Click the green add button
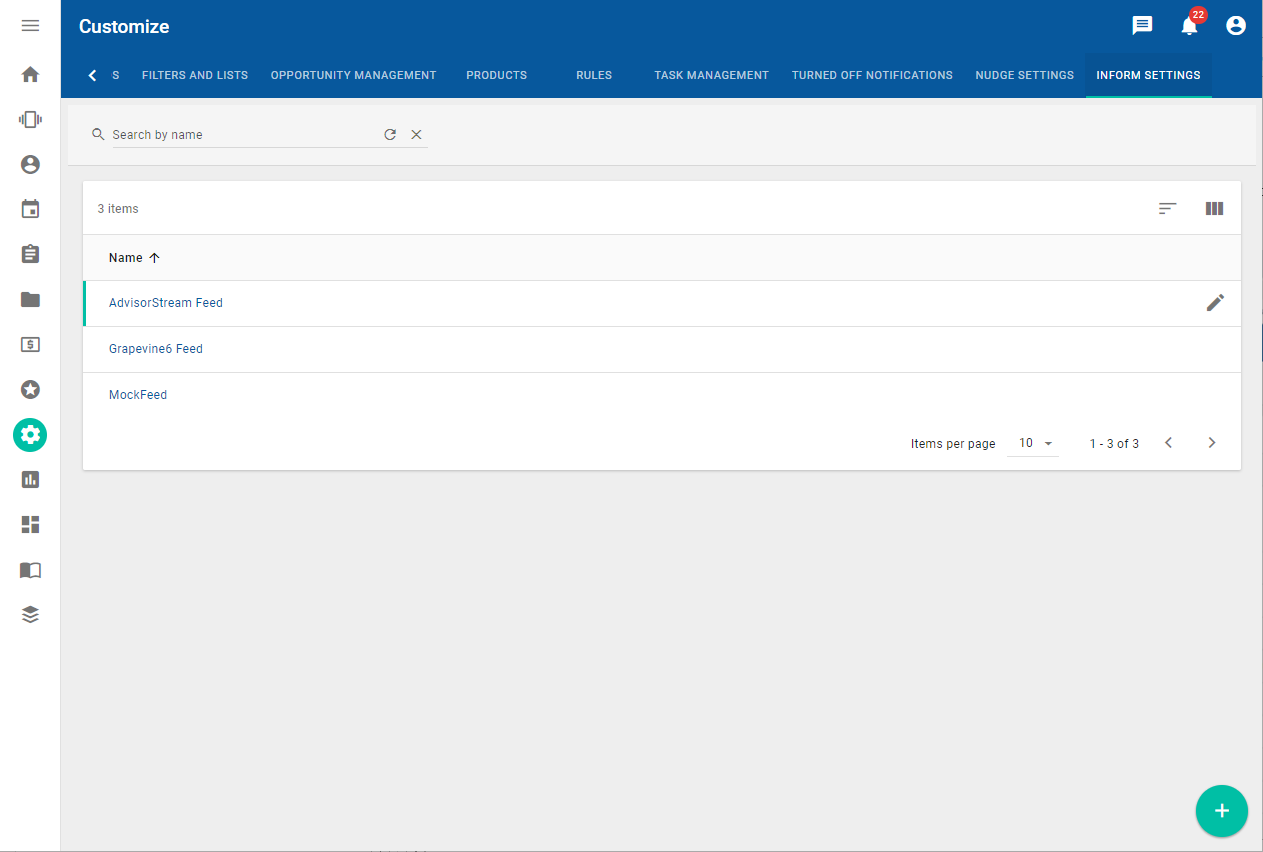 (1221, 811)
